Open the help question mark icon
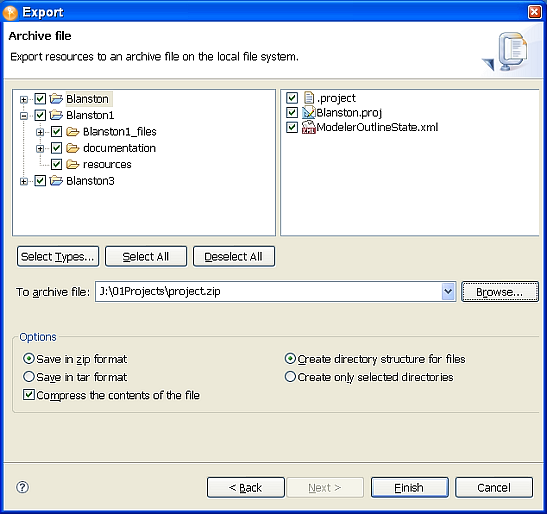 tap(23, 487)
